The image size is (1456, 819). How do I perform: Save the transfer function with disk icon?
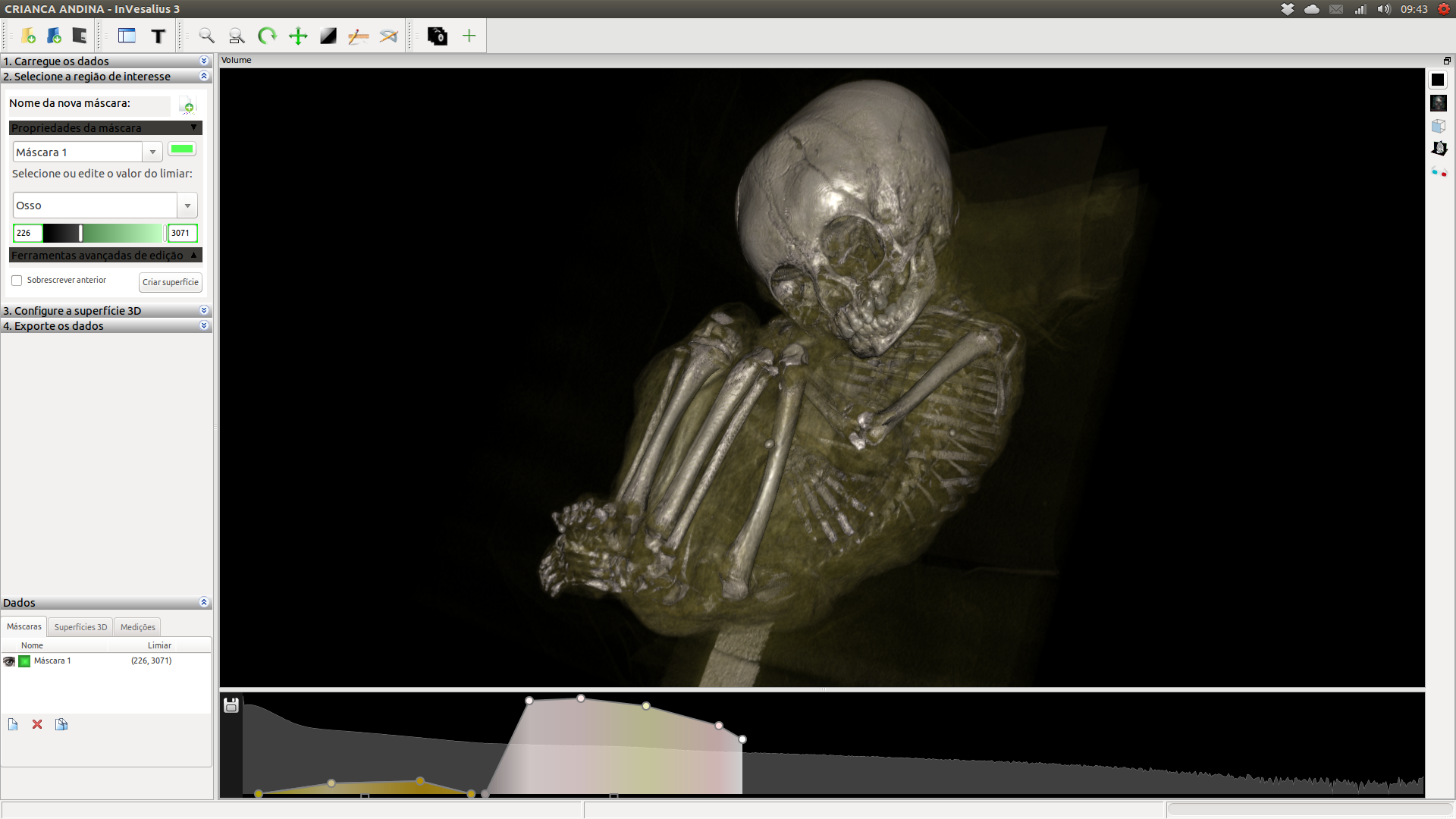pyautogui.click(x=231, y=705)
